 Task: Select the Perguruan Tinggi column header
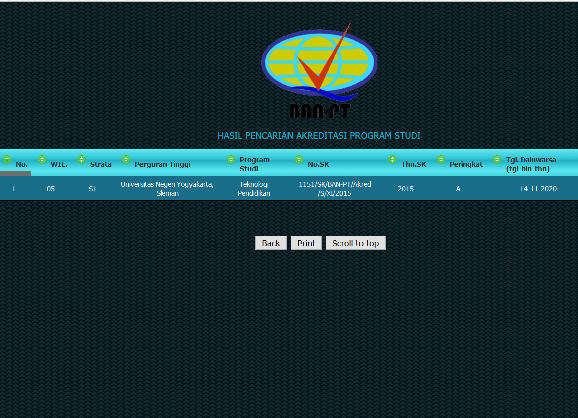click(162, 164)
